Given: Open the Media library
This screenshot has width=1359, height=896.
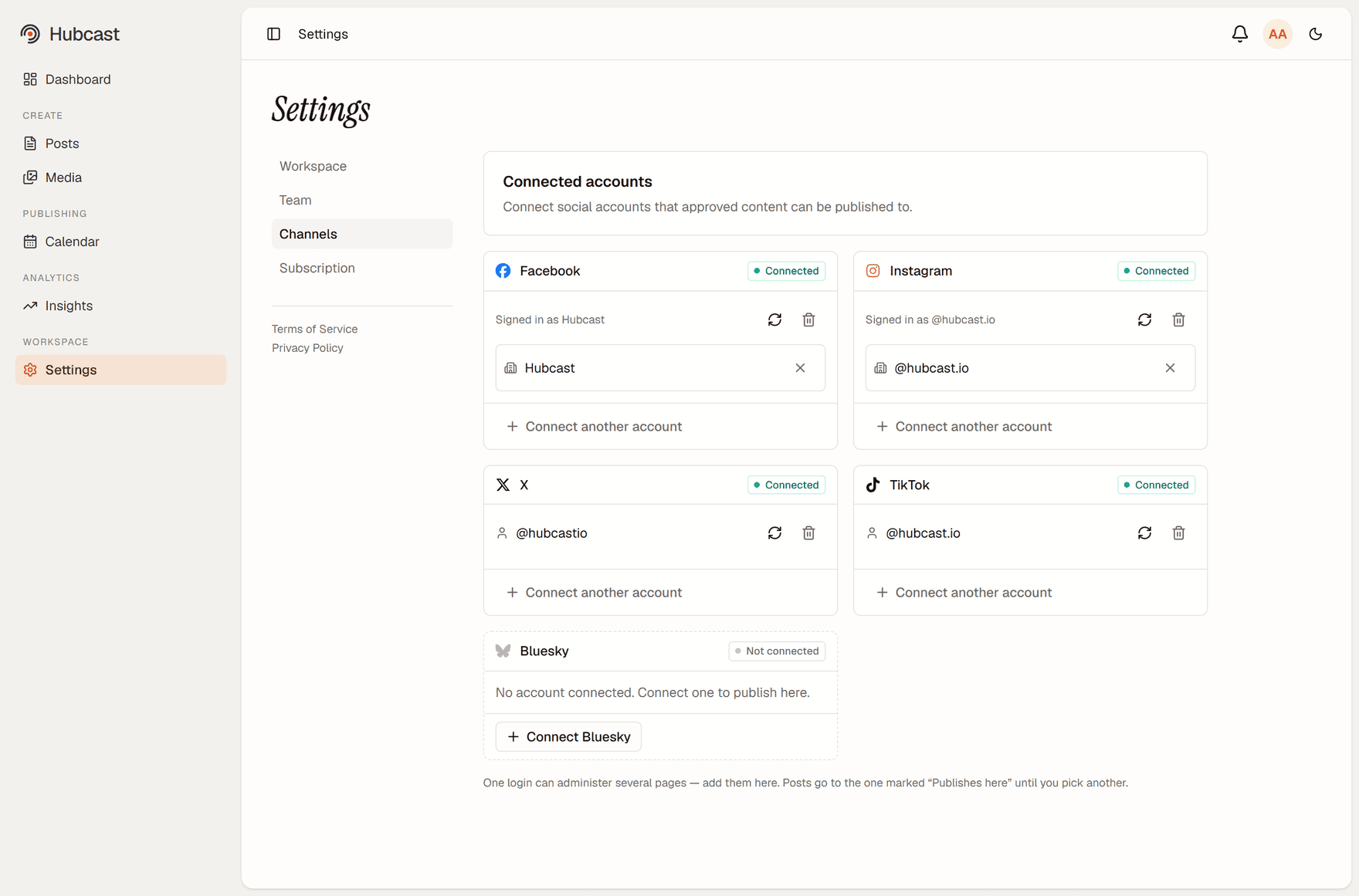Looking at the screenshot, I should click(x=120, y=178).
